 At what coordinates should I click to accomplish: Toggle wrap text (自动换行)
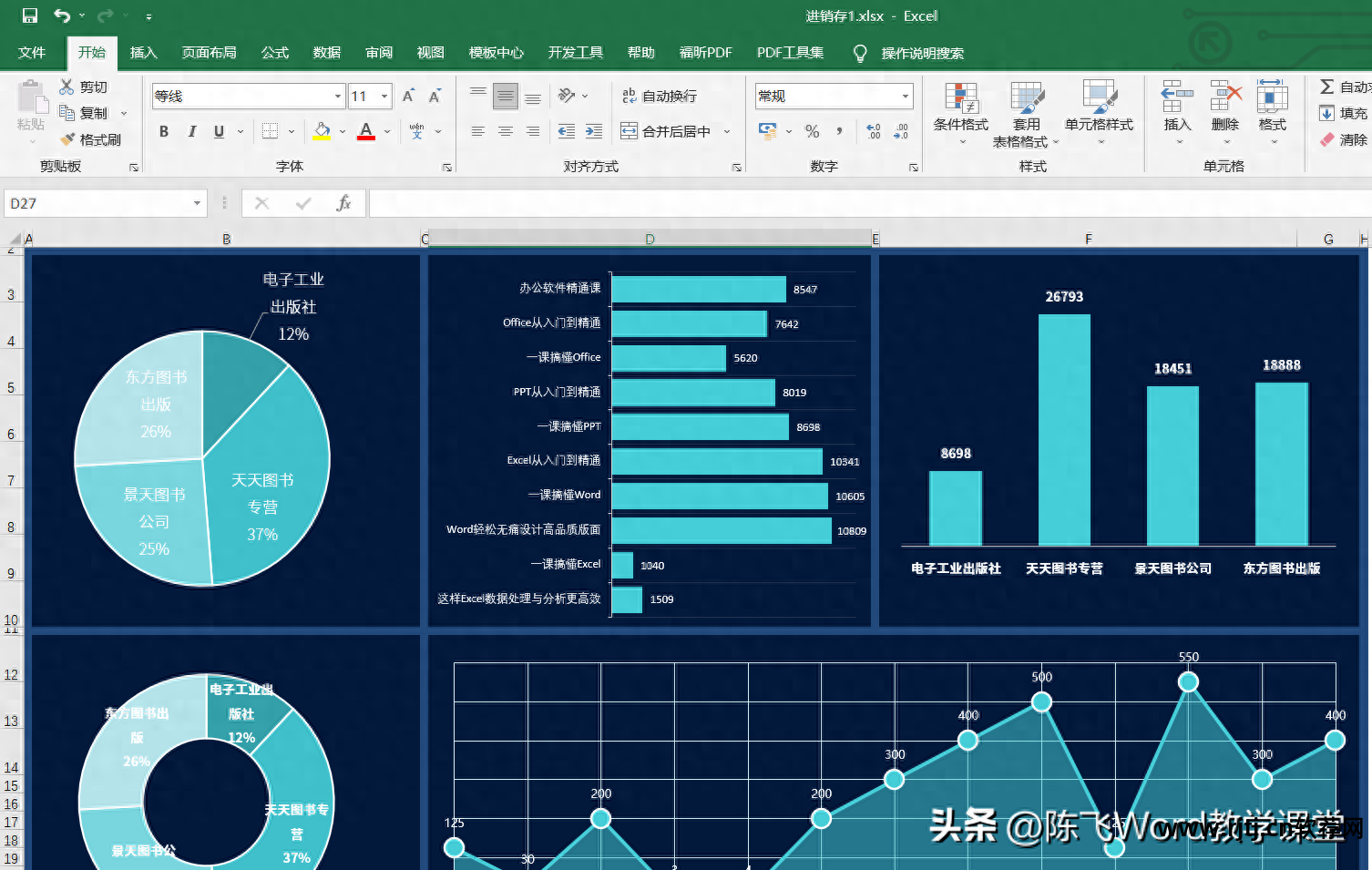659,96
